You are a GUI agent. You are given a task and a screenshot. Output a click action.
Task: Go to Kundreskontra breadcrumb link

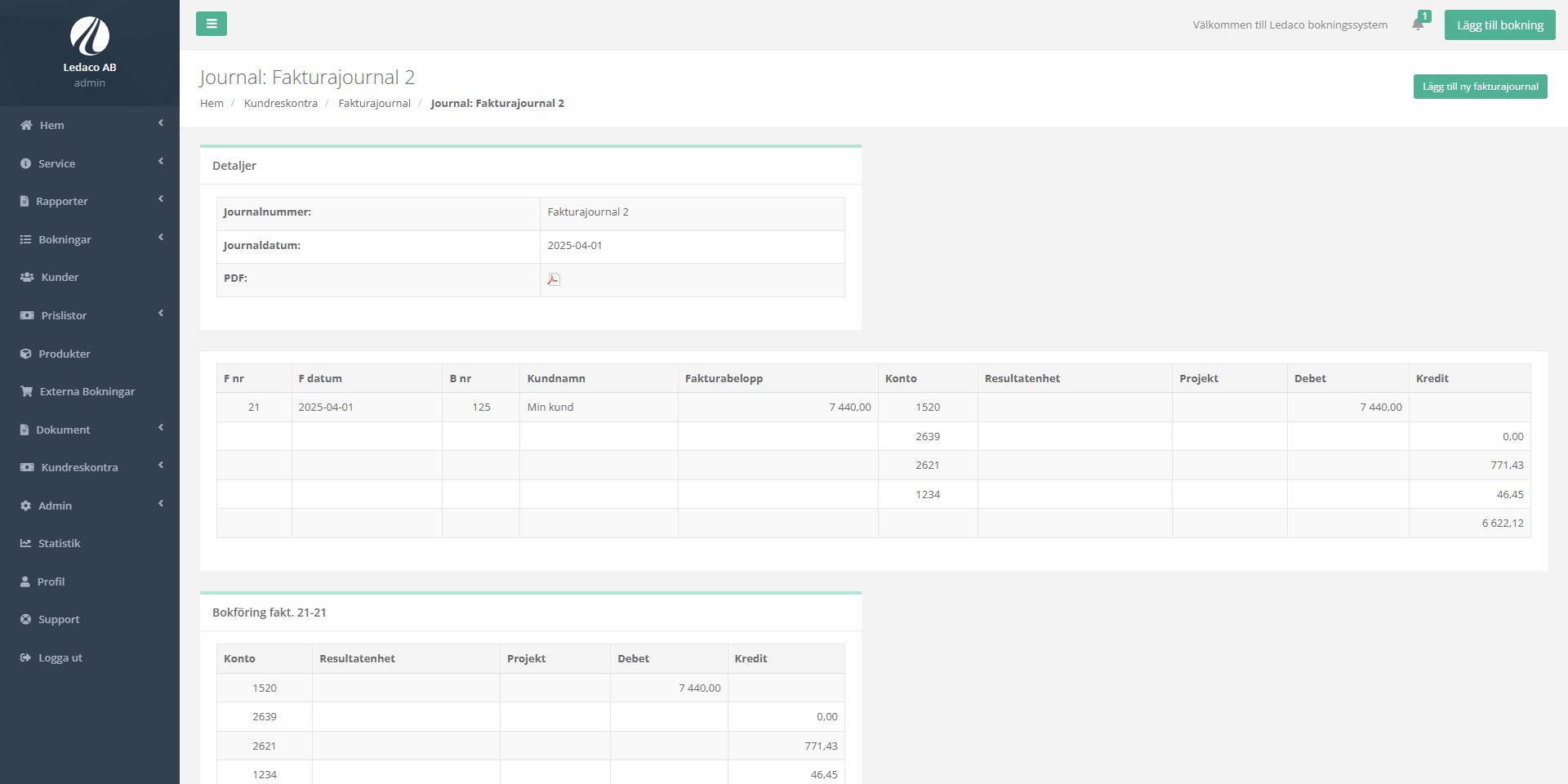[x=280, y=103]
